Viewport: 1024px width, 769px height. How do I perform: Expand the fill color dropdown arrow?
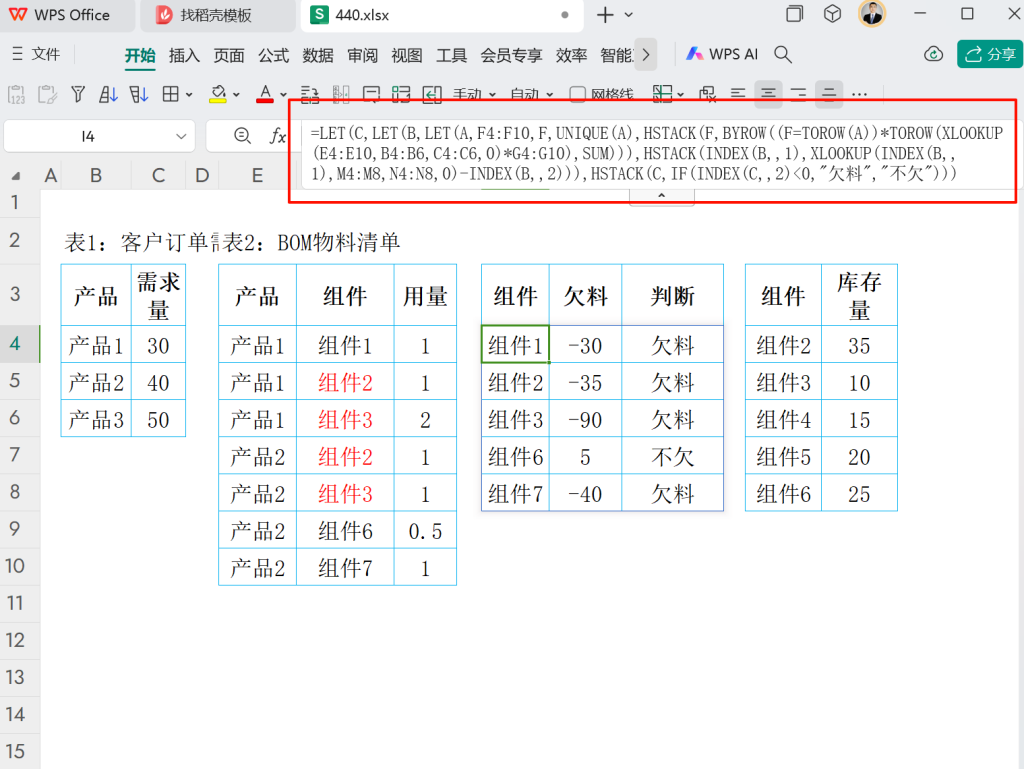coord(236,95)
